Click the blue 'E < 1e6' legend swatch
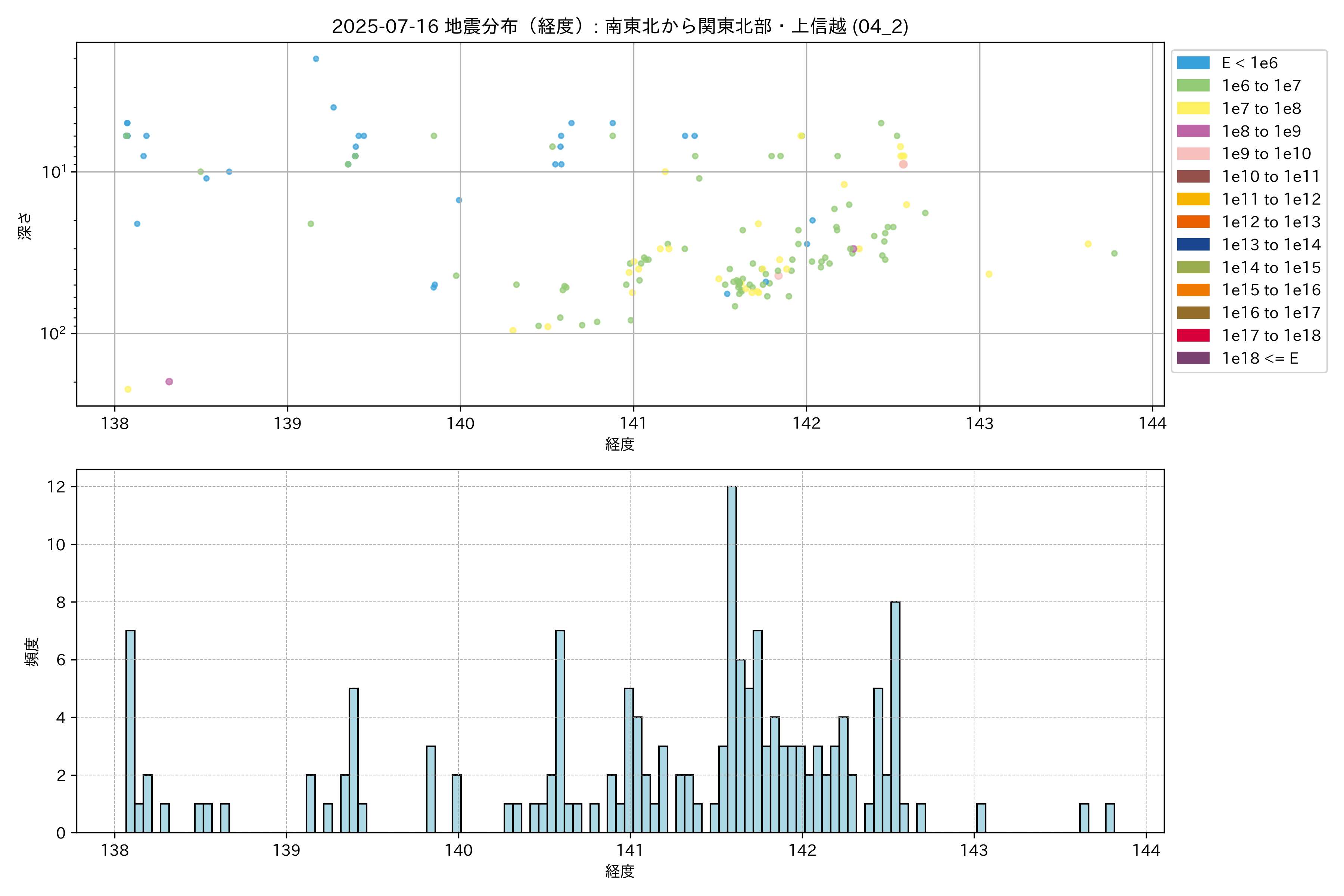Image resolution: width=1344 pixels, height=896 pixels. pos(1192,63)
